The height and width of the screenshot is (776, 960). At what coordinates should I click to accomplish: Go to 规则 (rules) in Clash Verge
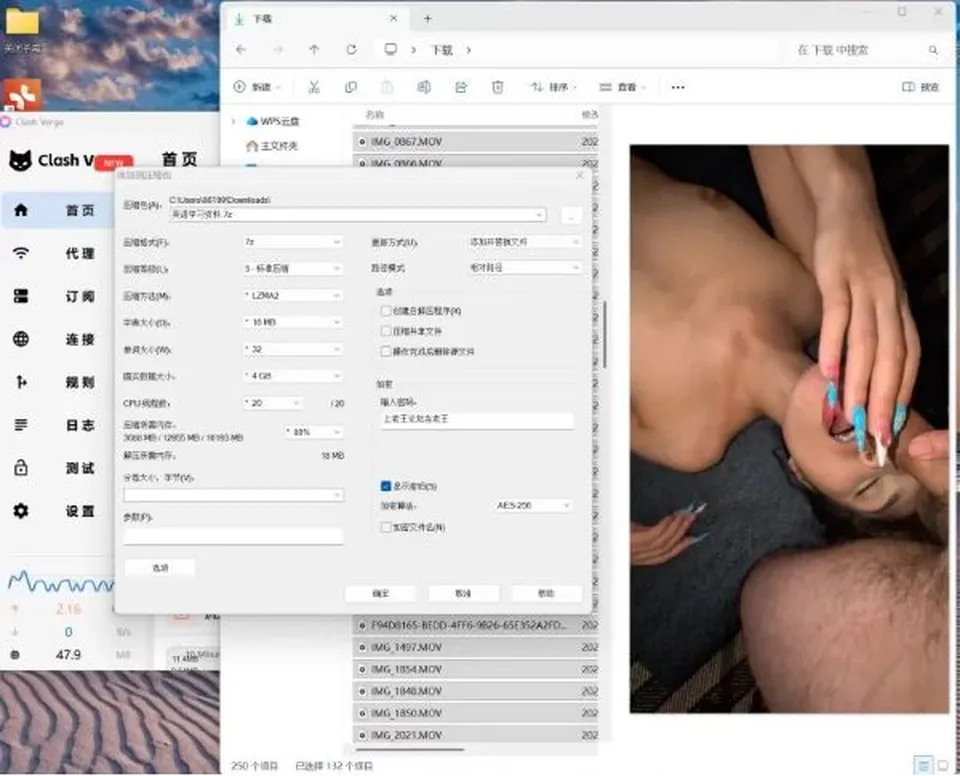pyautogui.click(x=58, y=382)
